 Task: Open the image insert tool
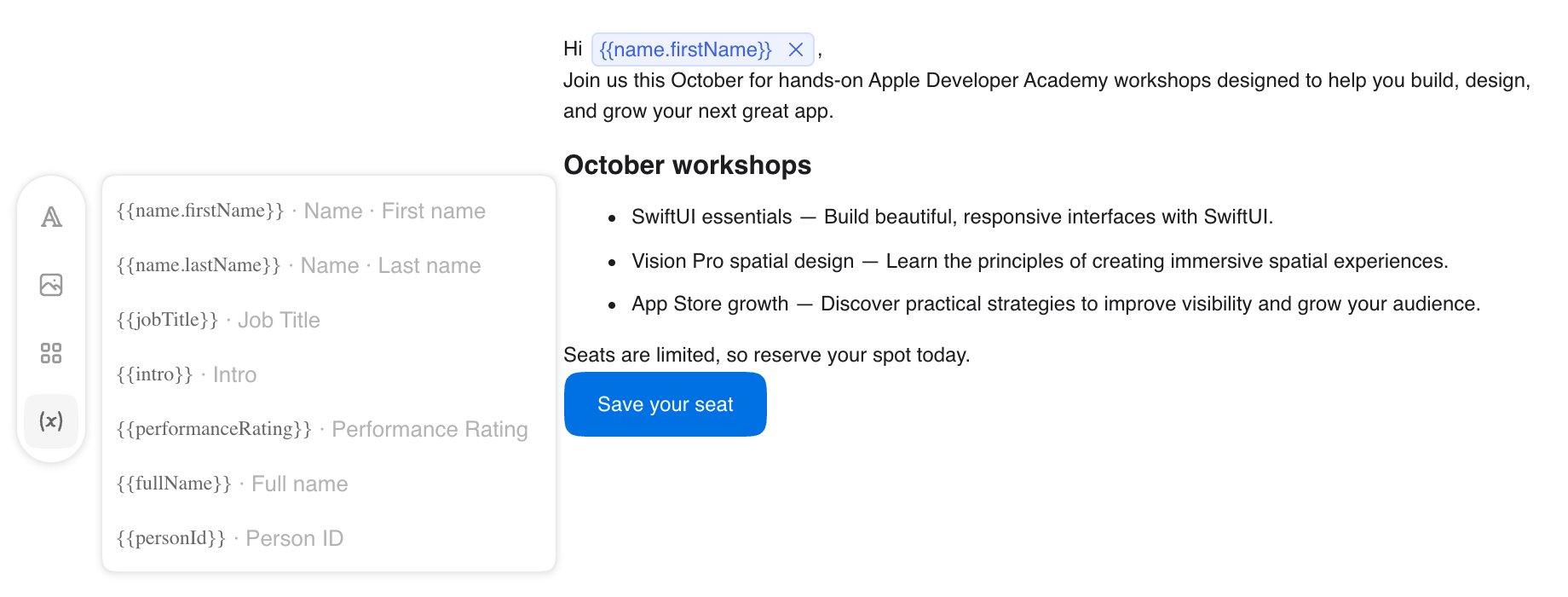[x=51, y=285]
